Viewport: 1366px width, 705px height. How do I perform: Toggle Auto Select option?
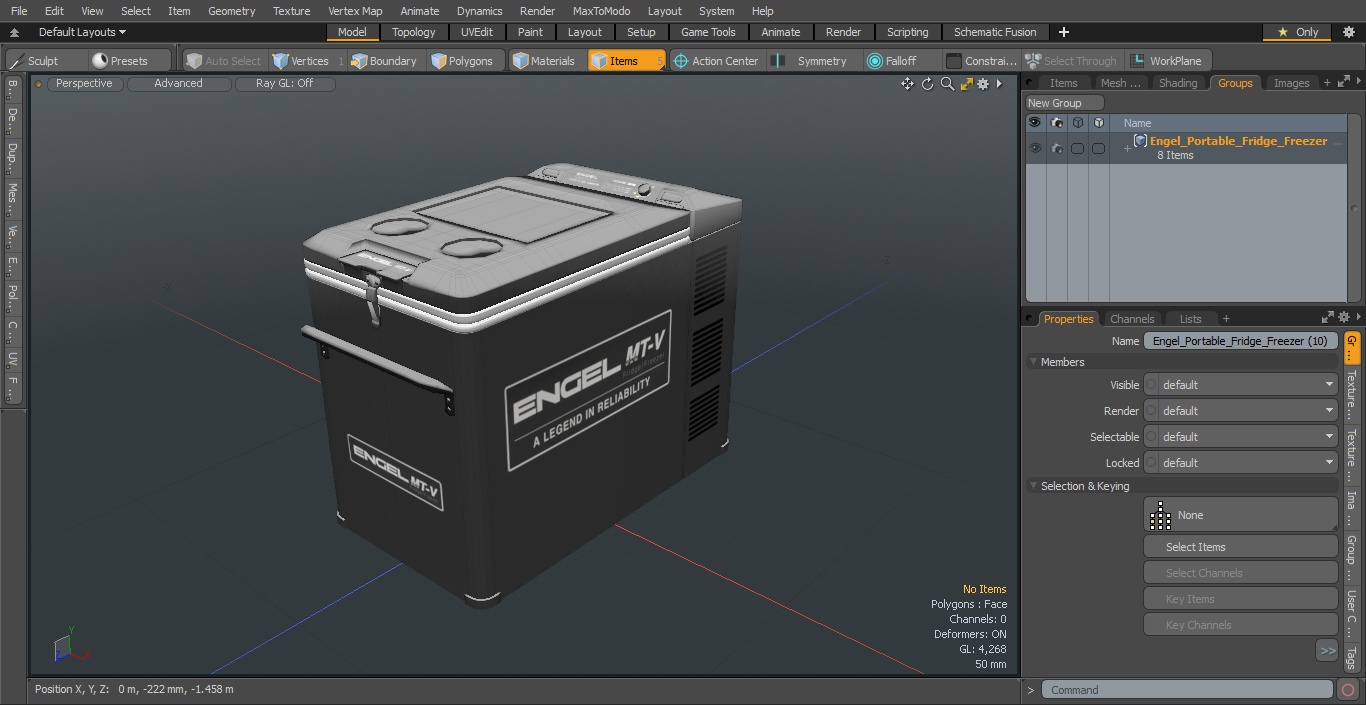[x=224, y=61]
